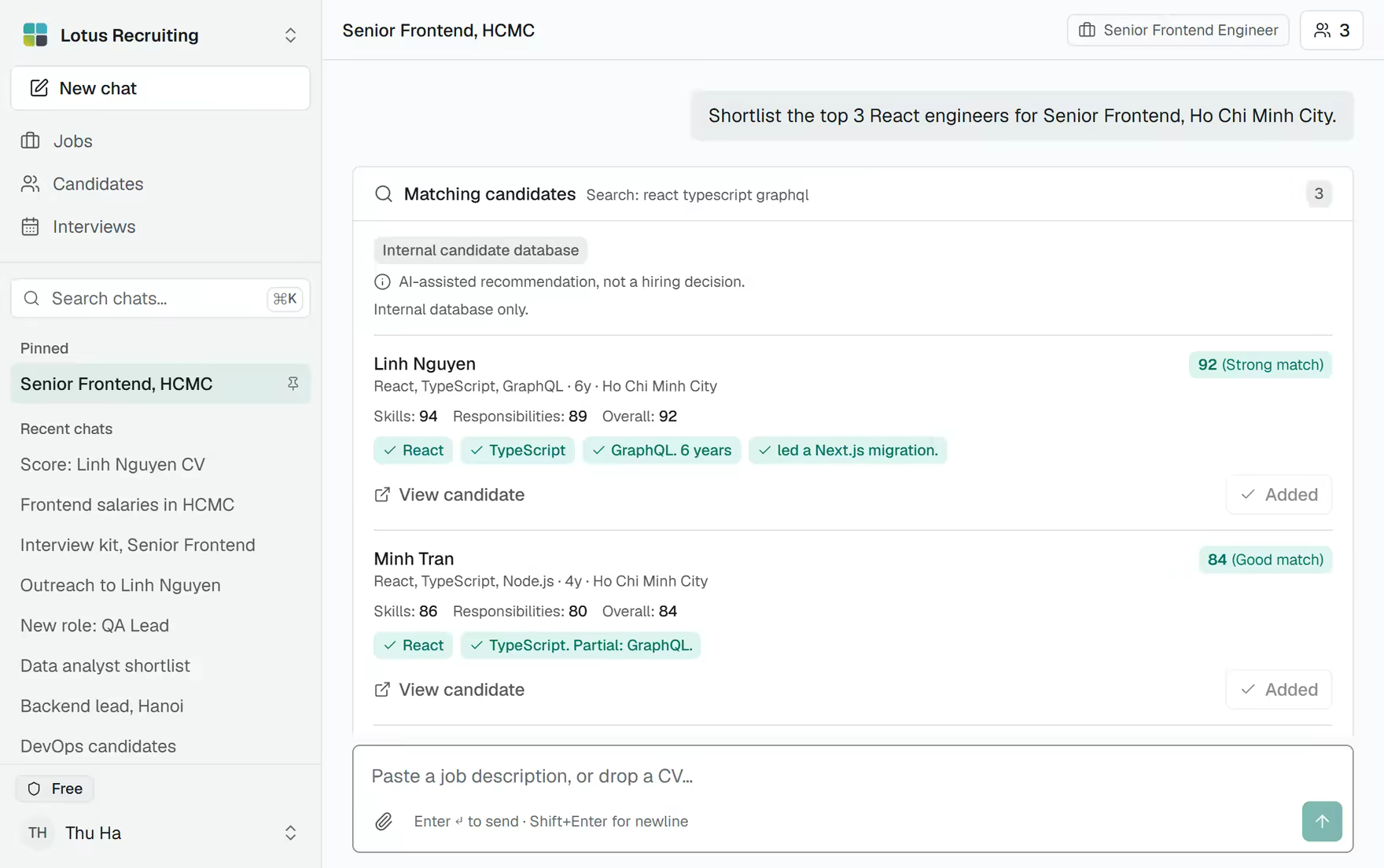Screen dimensions: 1384x868
Task: Click the ⌘K shortcut hint in search
Action: tap(285, 299)
